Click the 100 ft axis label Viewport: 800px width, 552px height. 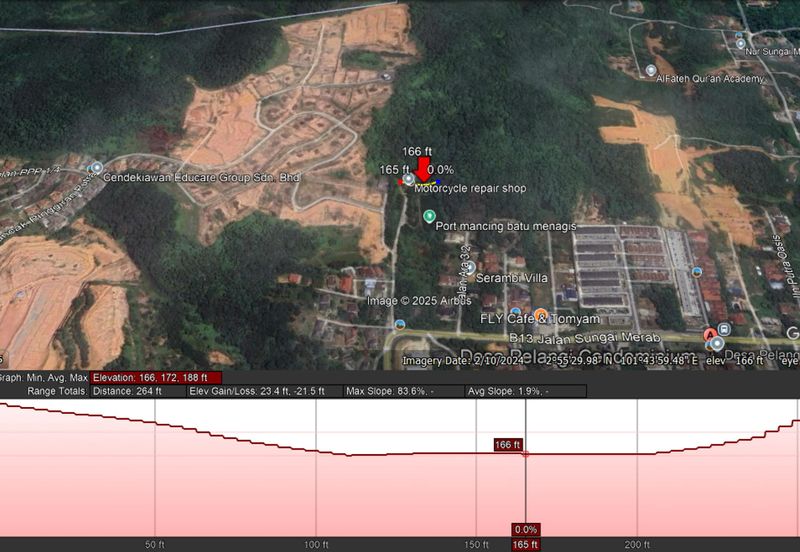tap(316, 545)
